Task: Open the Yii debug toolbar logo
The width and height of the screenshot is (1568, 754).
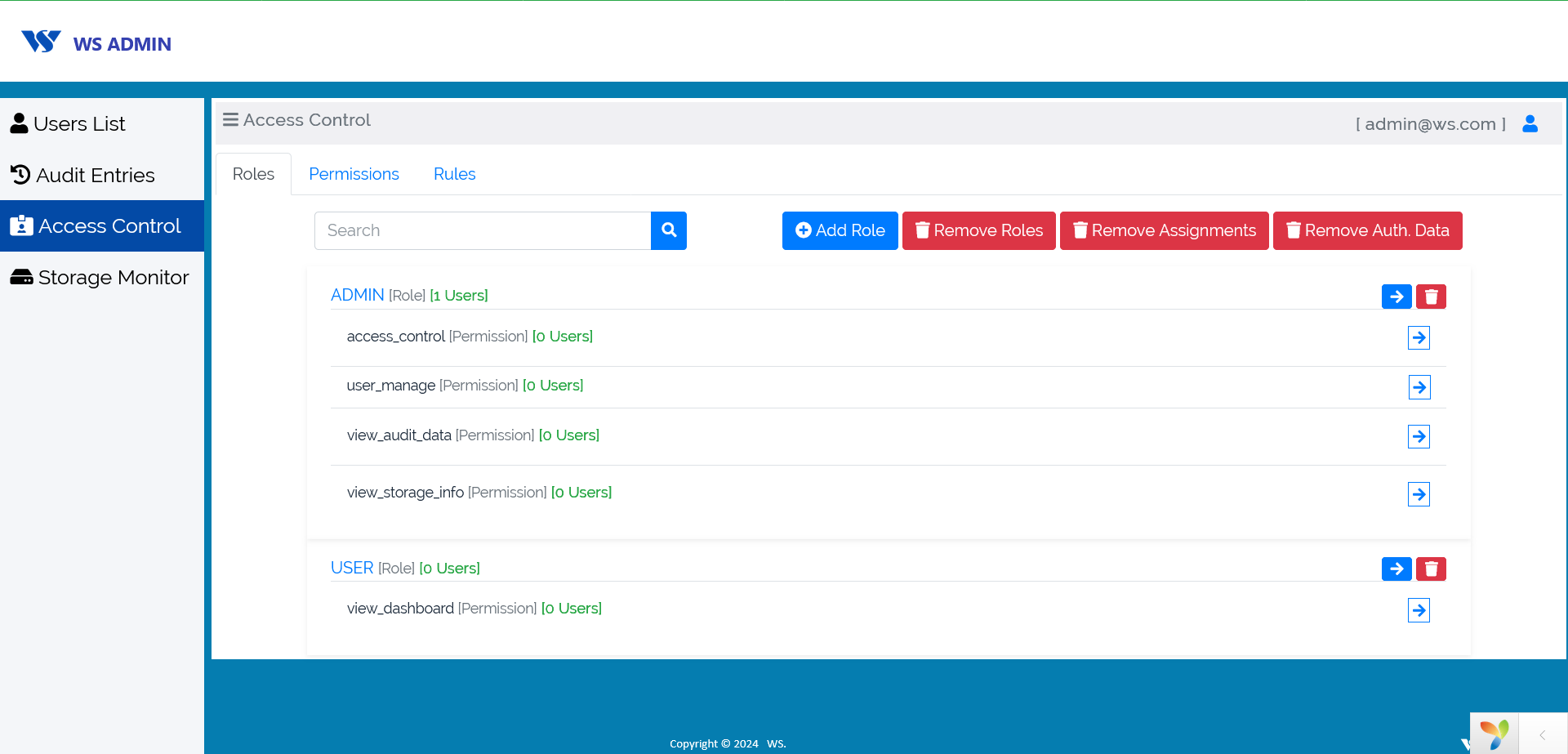Action: [1494, 734]
